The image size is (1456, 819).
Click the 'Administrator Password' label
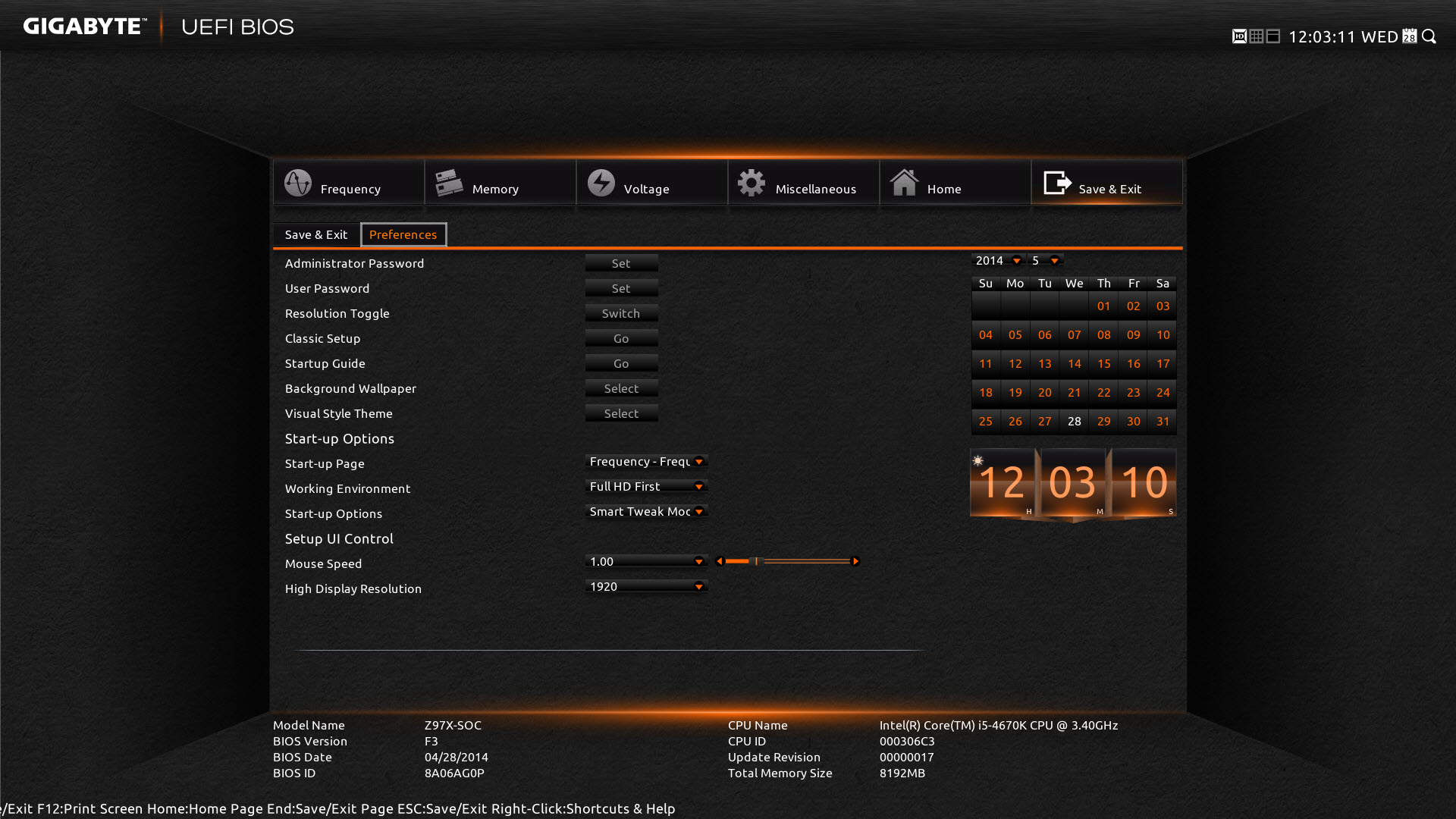click(354, 264)
